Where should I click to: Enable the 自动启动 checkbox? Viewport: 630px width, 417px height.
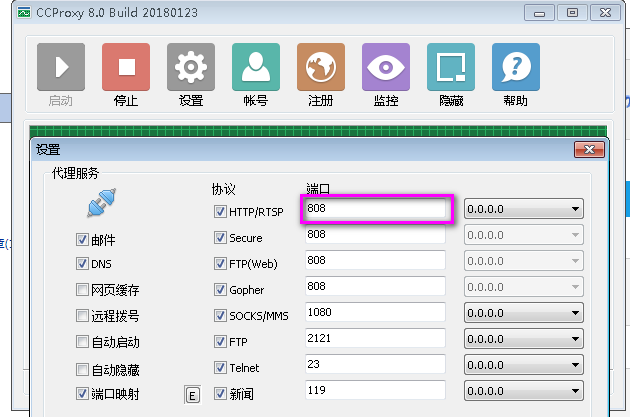[82, 342]
